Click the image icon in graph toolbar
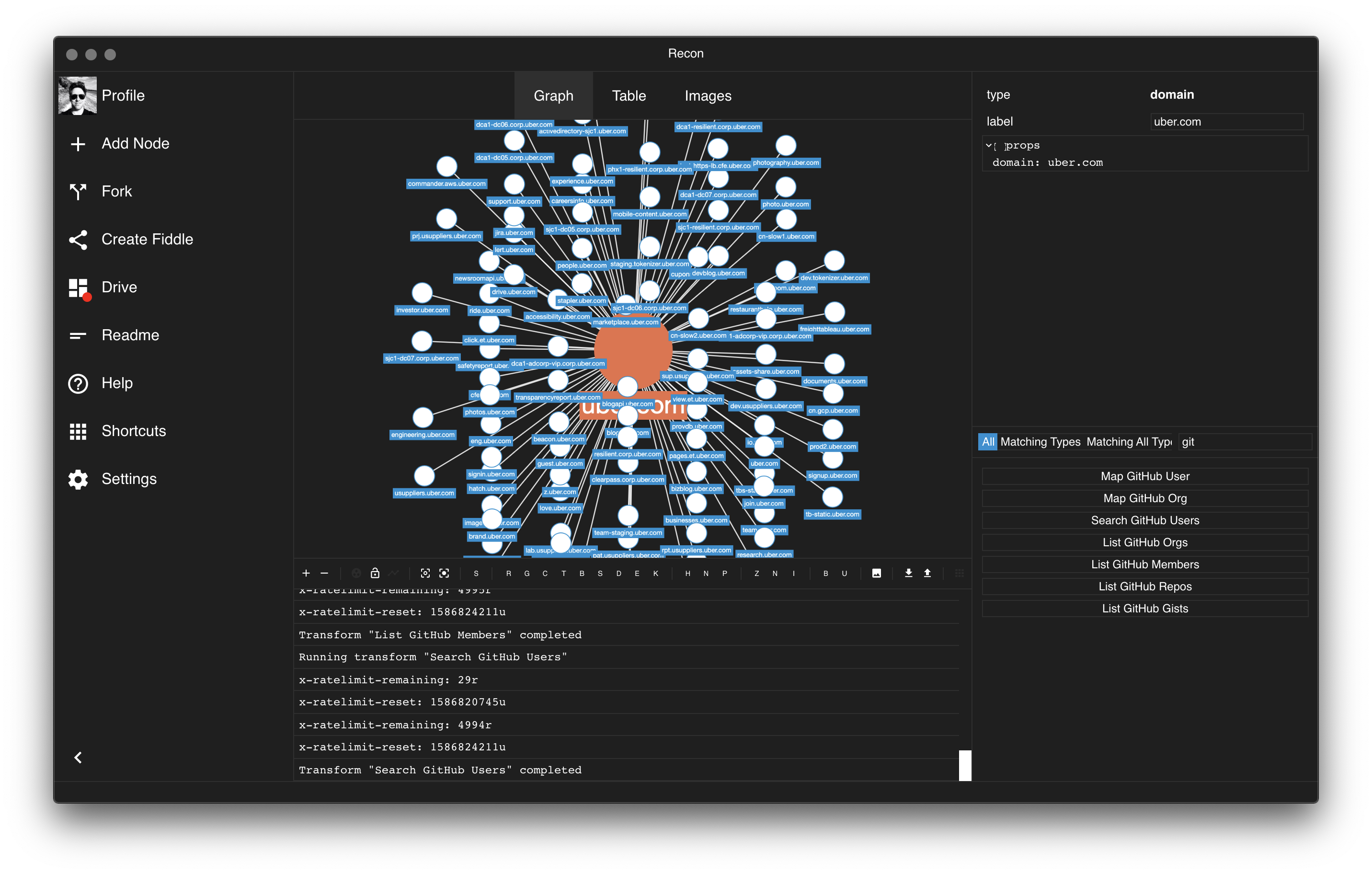This screenshot has width=1372, height=874. tap(876, 573)
